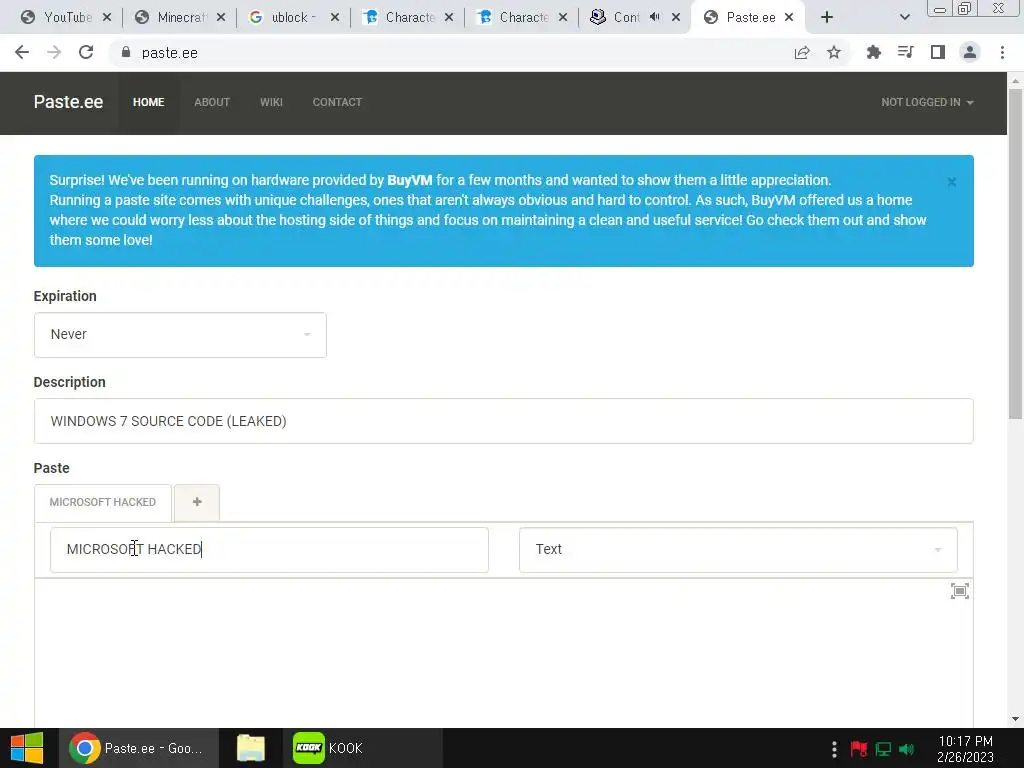Add a new paste section tab
Viewport: 1024px width, 768px height.
point(197,502)
